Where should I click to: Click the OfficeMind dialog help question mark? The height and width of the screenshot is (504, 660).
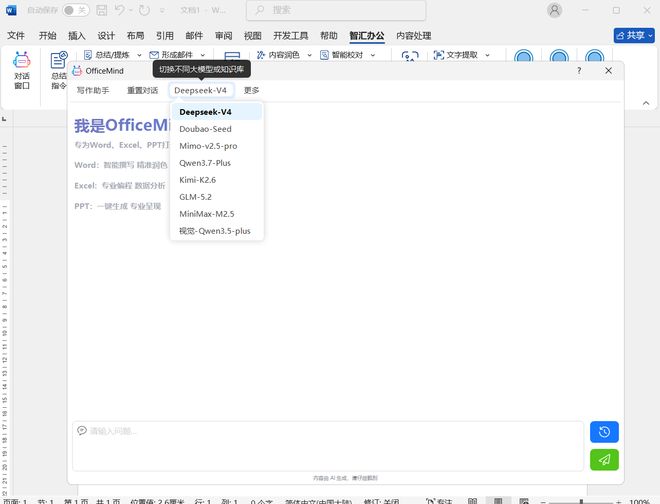[579, 70]
